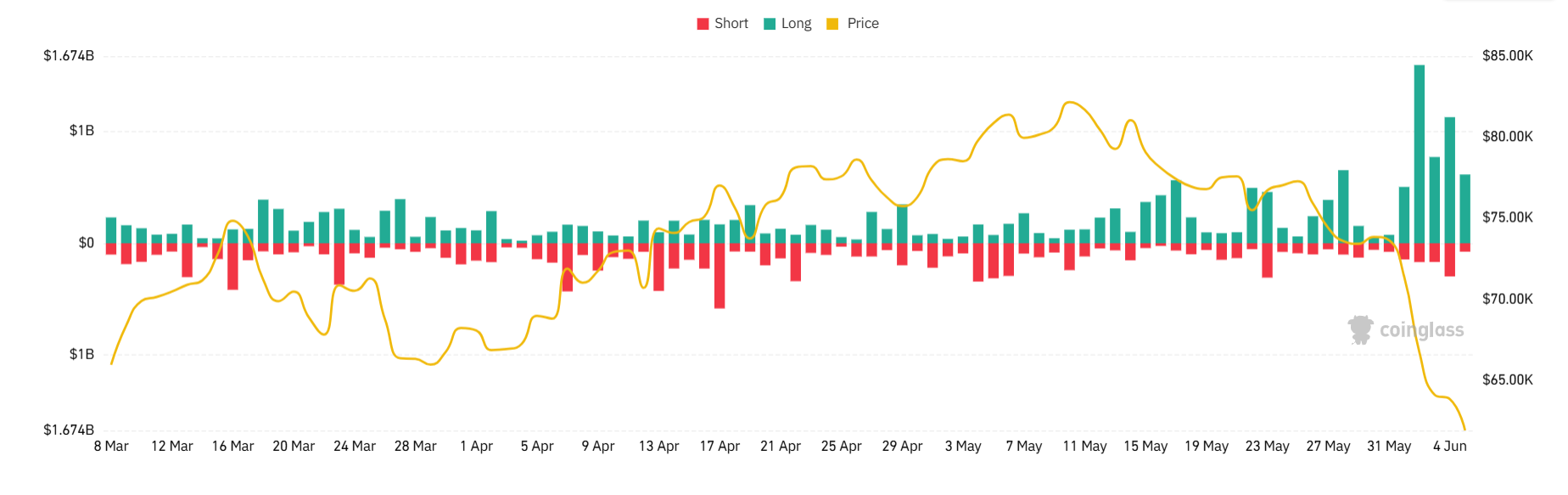Click the $0 left axis label
The height and width of the screenshot is (495, 1568).
(x=86, y=243)
